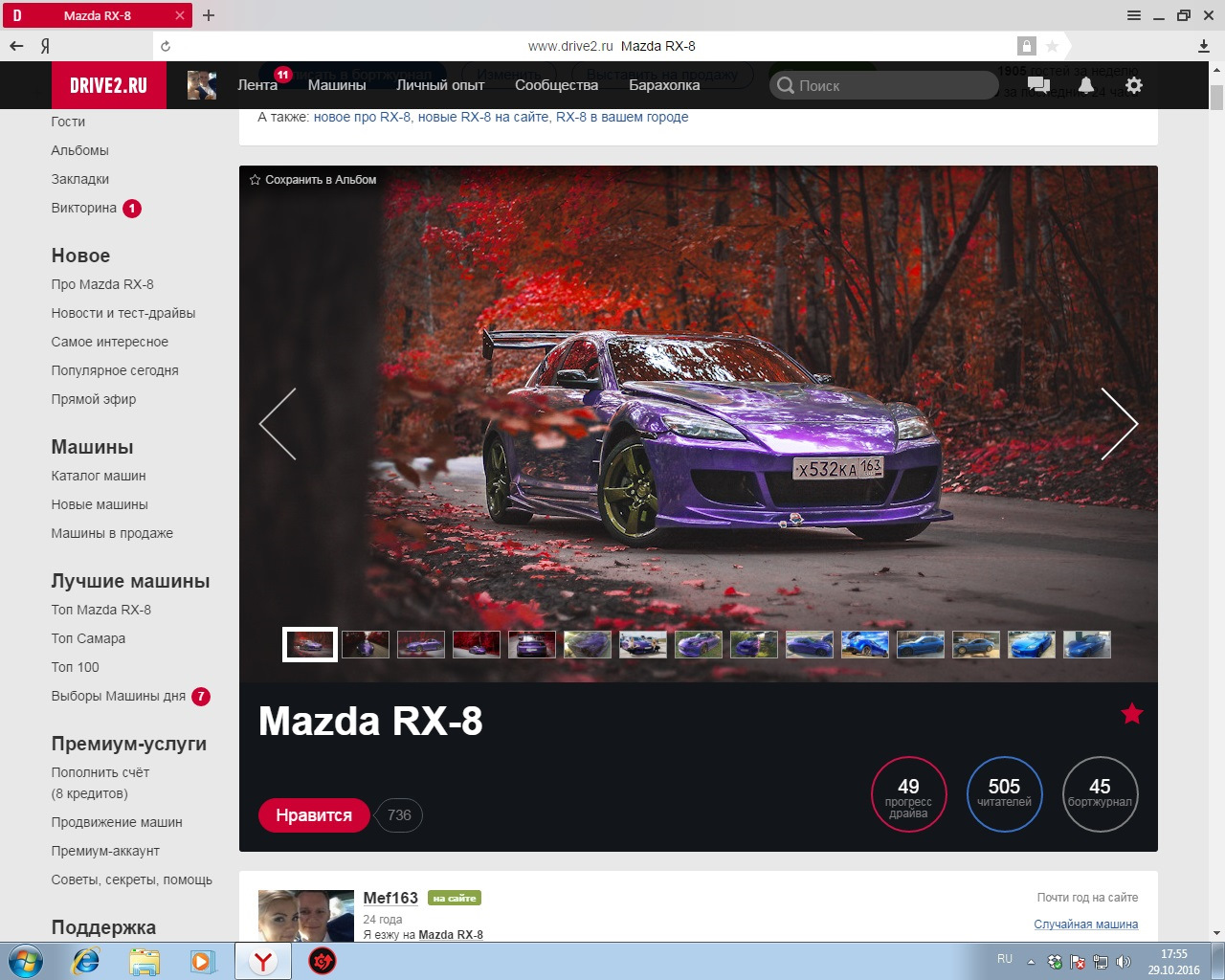Open the messages icon in the top bar

[1037, 85]
